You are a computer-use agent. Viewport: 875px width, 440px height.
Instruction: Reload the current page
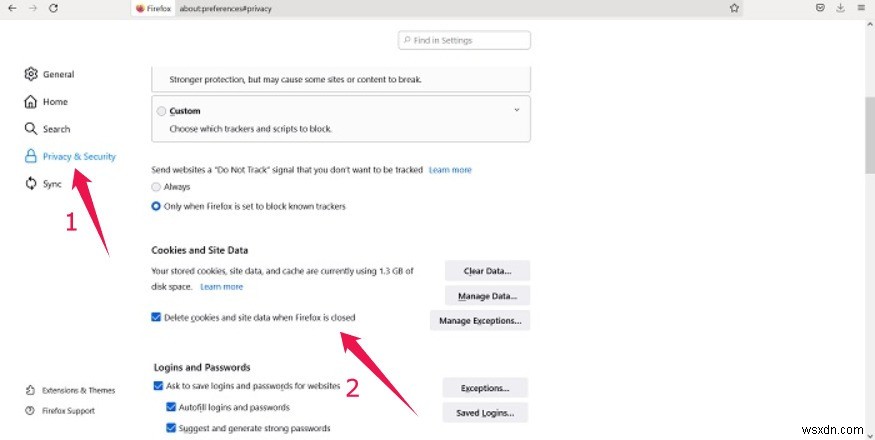tap(54, 8)
